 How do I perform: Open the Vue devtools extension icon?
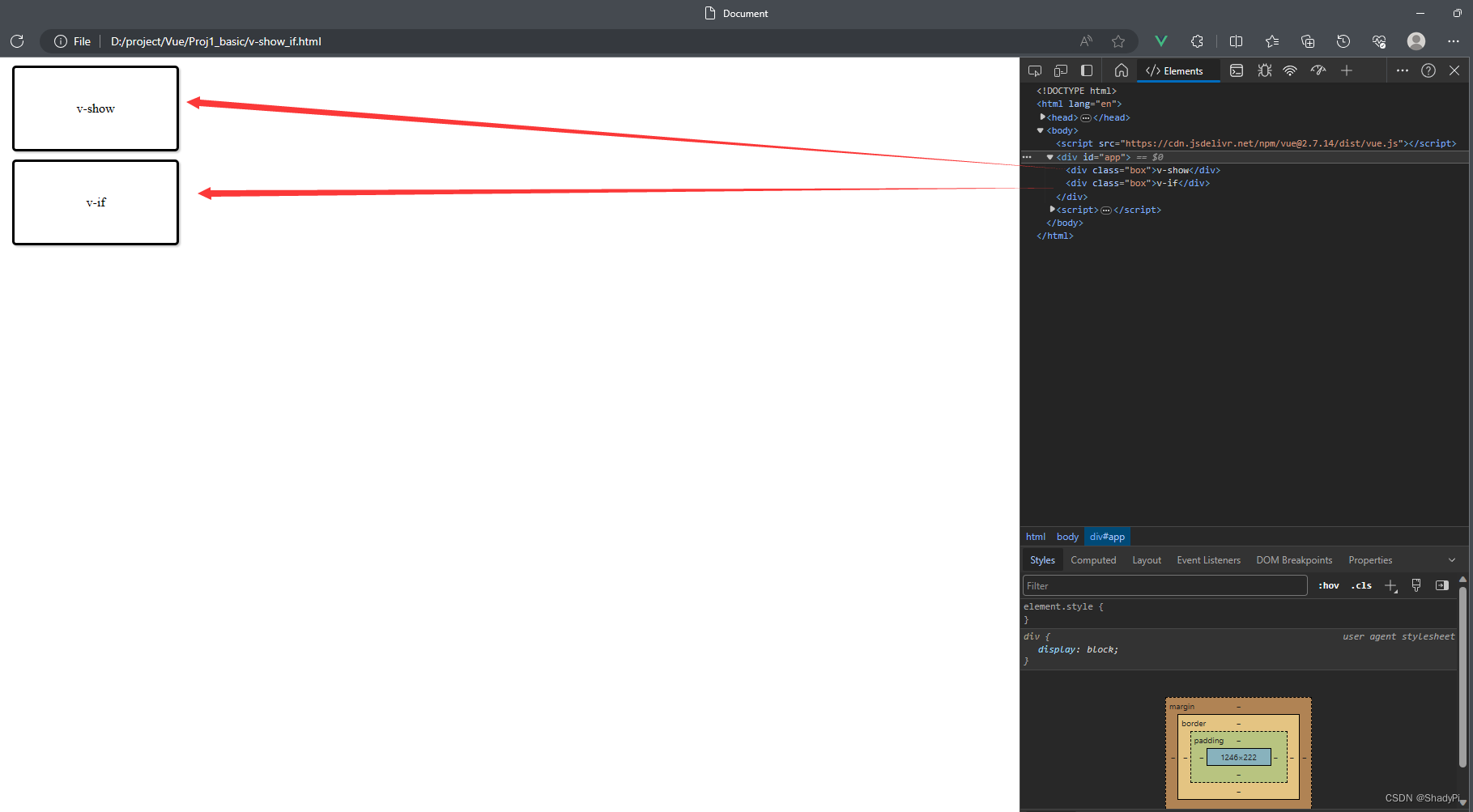tap(1160, 41)
